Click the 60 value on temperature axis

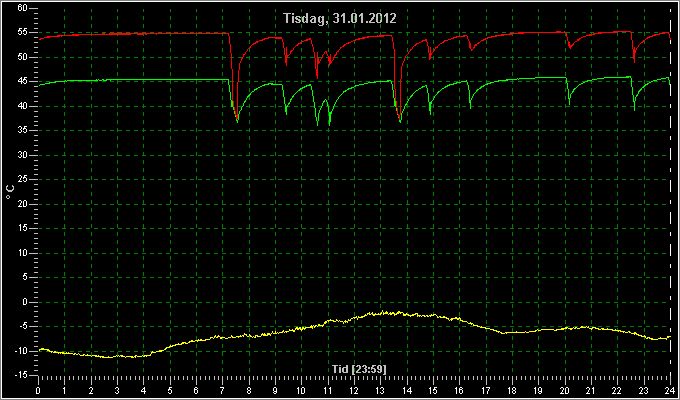tap(23, 8)
